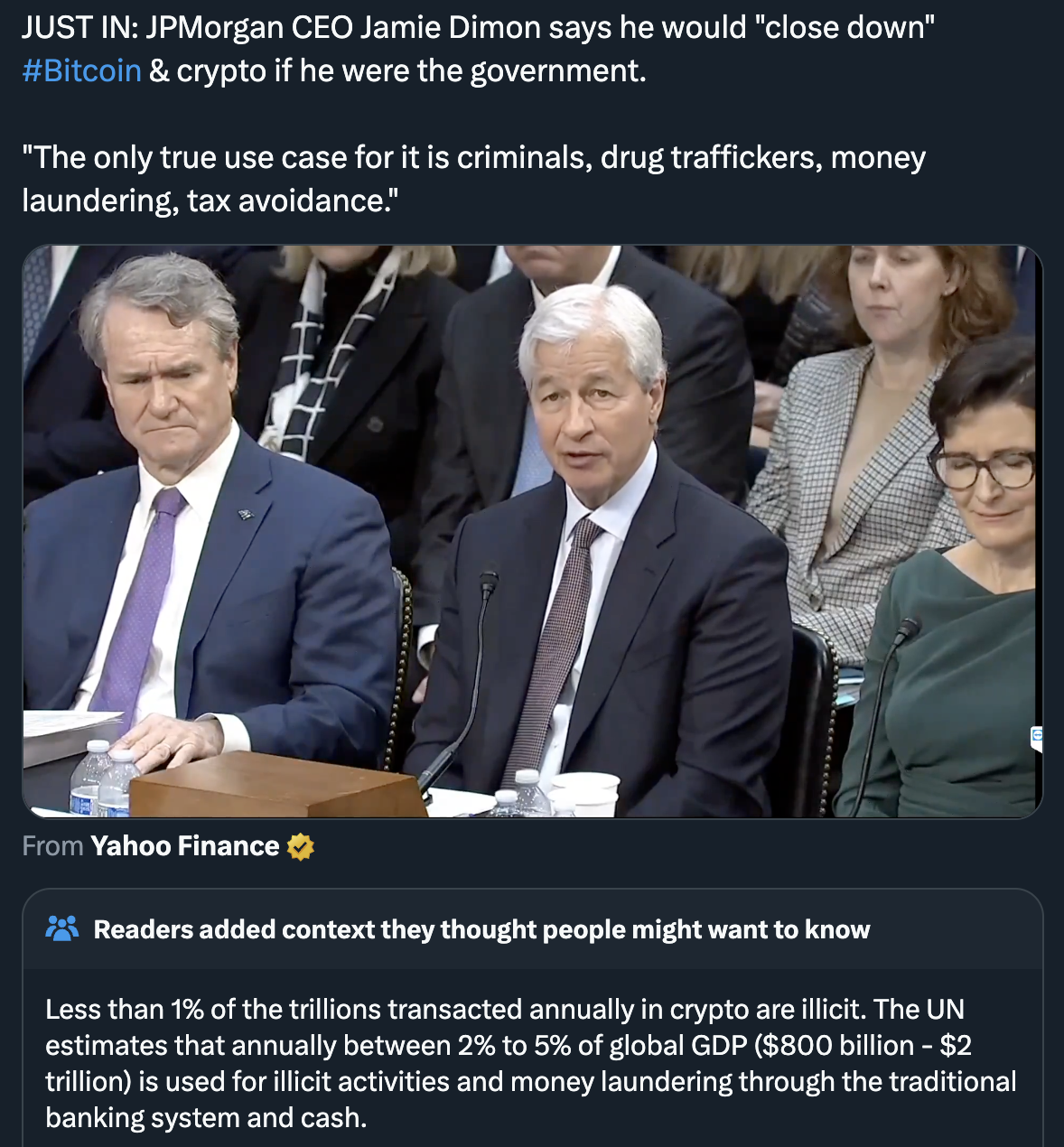Screen dimensions: 1064x1147
Task: Click the gold verified badge beside Yahoo Finance
Action: [x=300, y=847]
